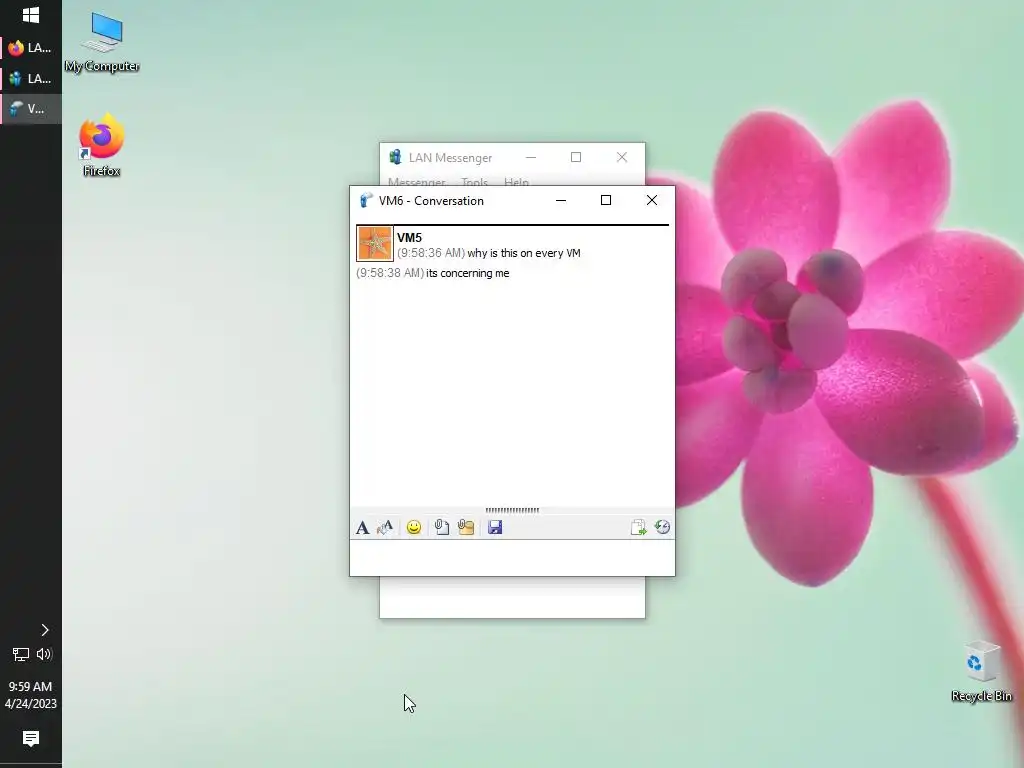Open the font chooser (A icon)
This screenshot has width=1024, height=768.
362,527
